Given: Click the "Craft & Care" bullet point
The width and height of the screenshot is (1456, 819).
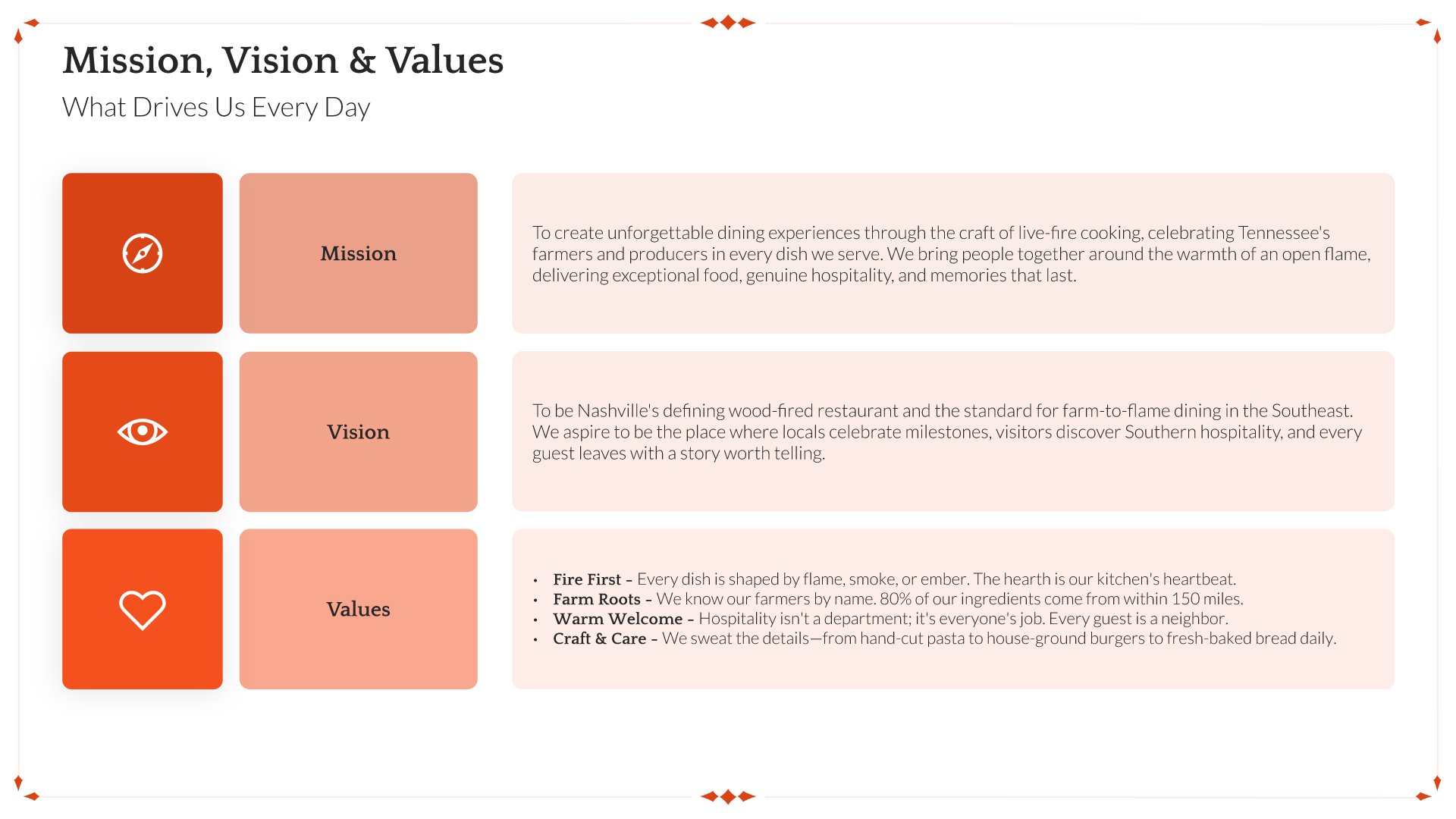Looking at the screenshot, I should point(944,639).
